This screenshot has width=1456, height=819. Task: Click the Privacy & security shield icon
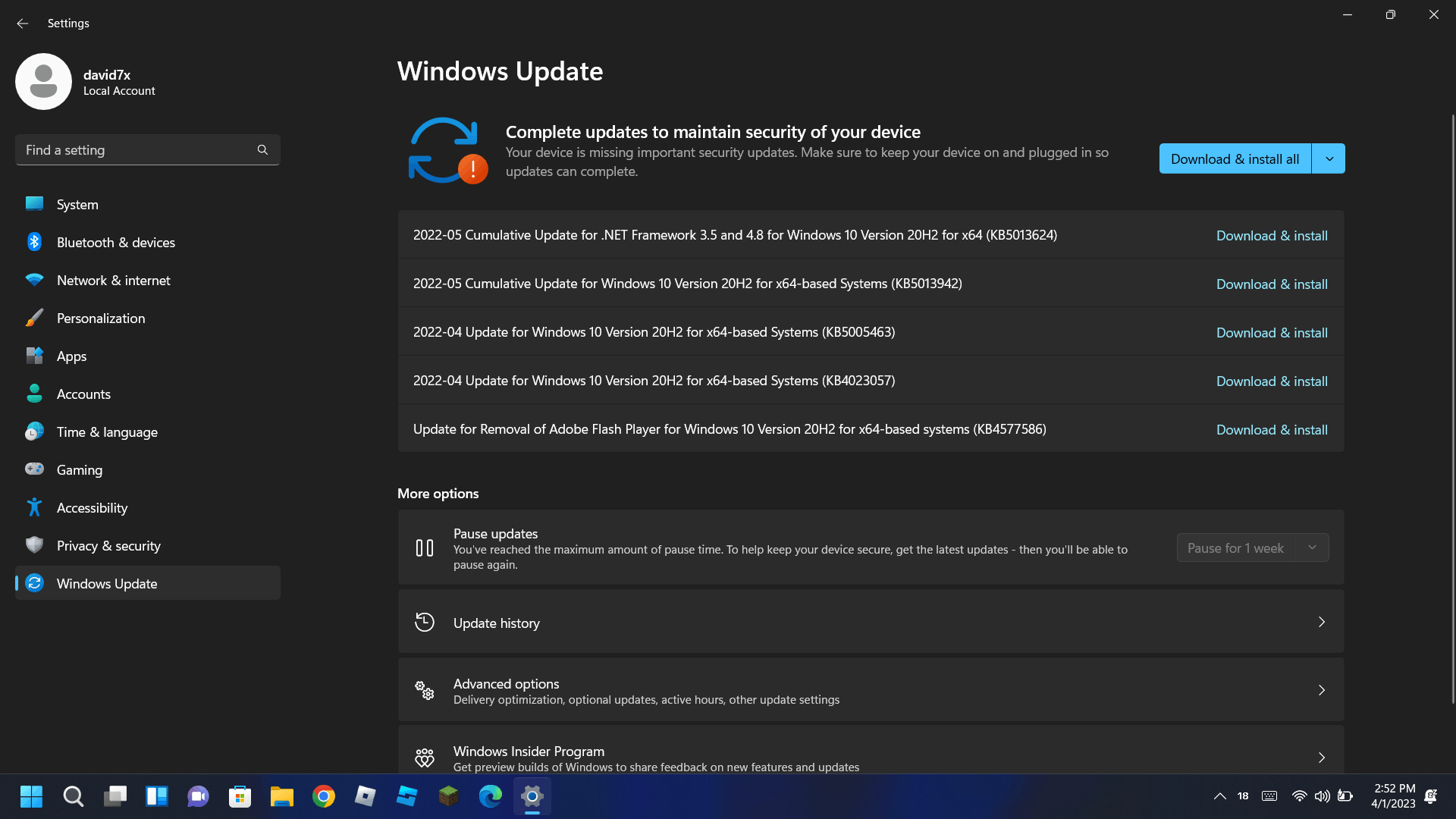click(34, 545)
